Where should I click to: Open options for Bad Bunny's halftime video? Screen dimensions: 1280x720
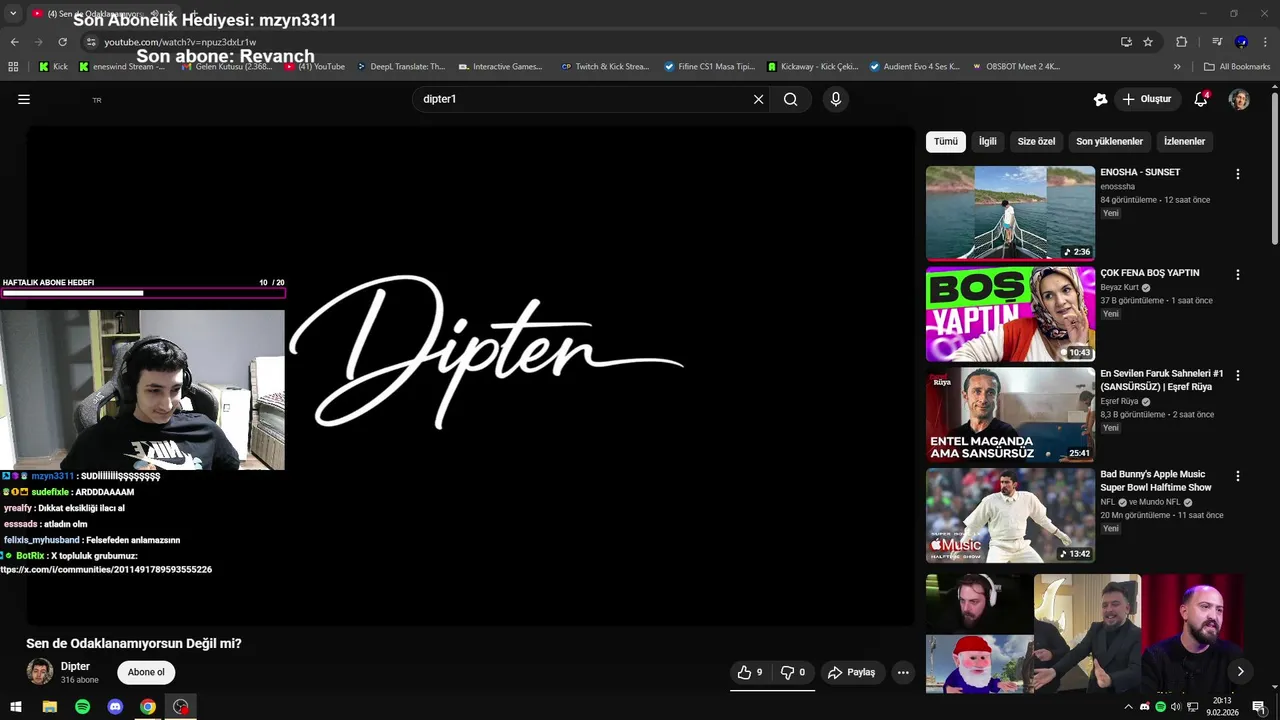click(x=1237, y=476)
